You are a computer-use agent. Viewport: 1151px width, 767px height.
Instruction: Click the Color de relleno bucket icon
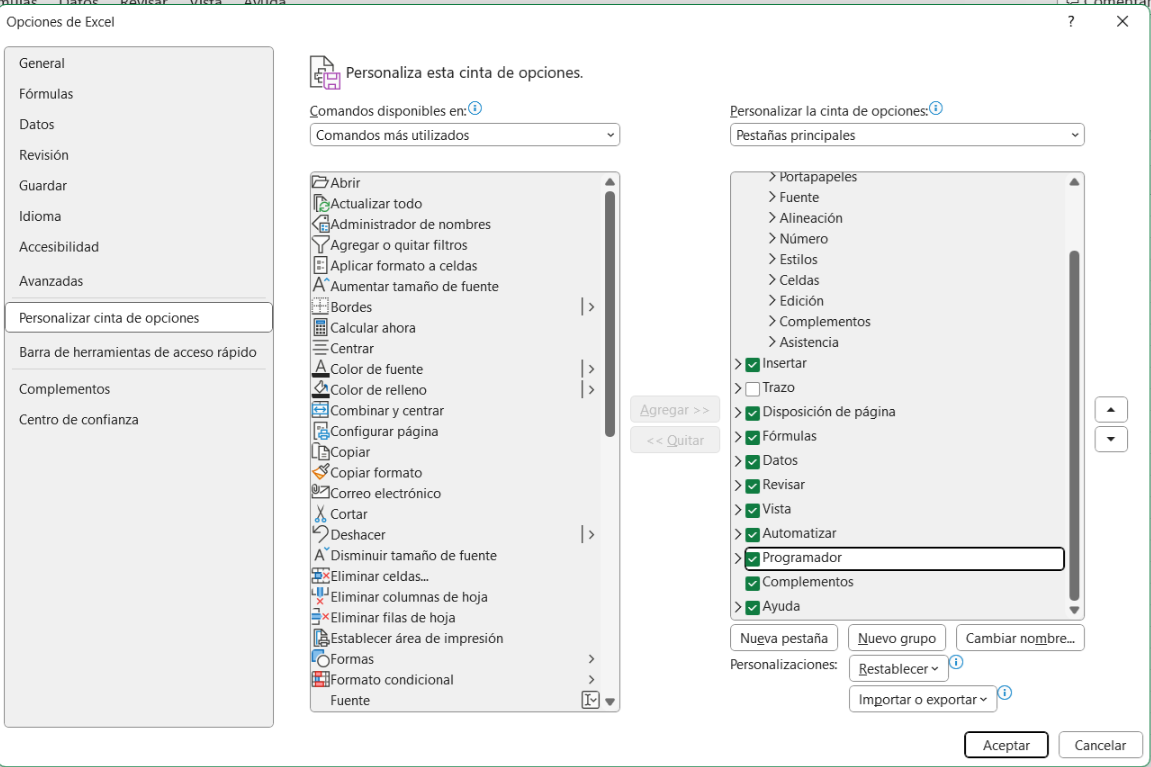tap(320, 389)
